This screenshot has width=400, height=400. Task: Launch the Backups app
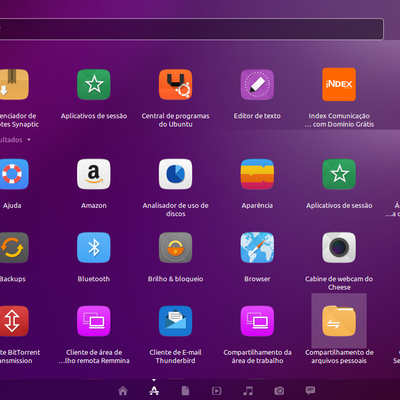(13, 248)
